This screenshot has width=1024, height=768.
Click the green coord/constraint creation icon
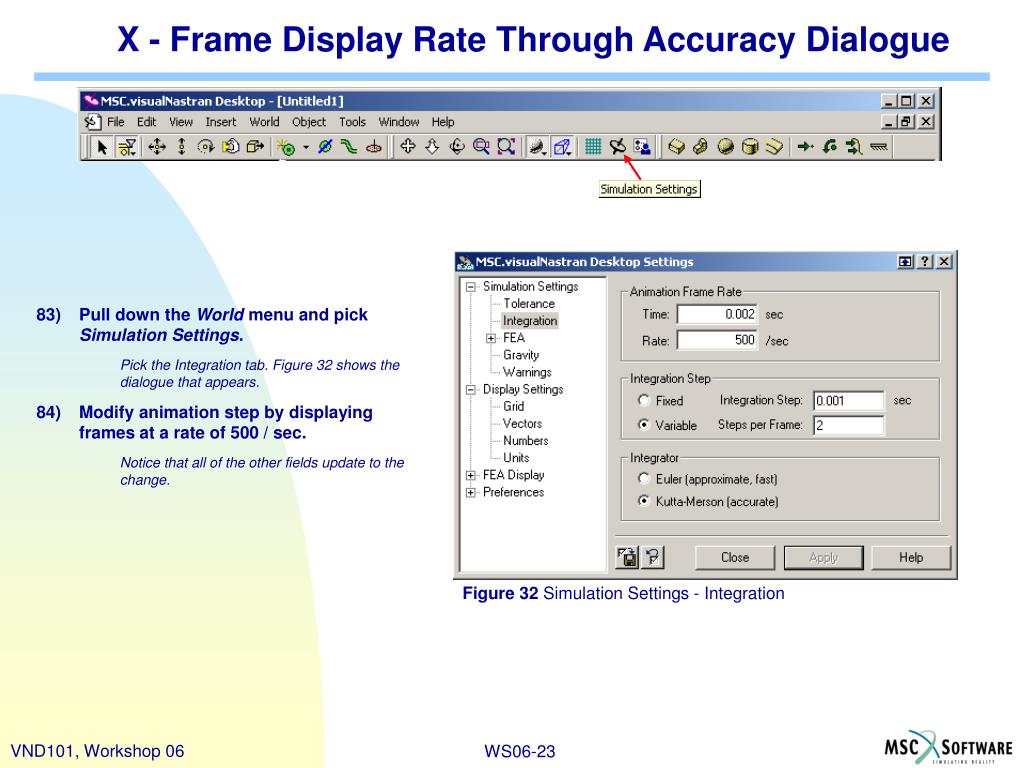point(286,147)
